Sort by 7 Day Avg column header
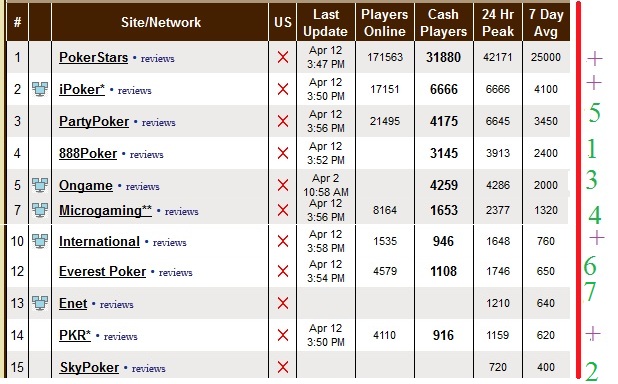Image resolution: width=618 pixels, height=384 pixels. (546, 22)
